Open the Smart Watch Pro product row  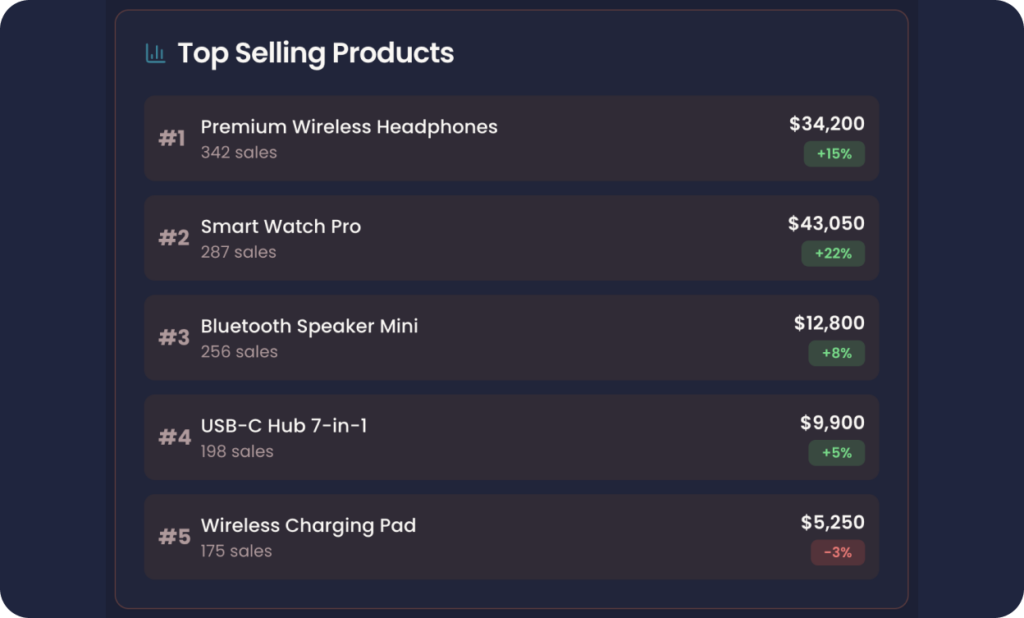tap(511, 238)
